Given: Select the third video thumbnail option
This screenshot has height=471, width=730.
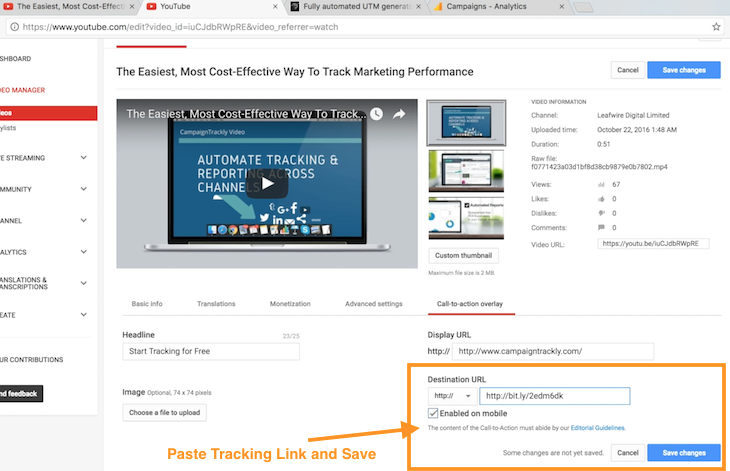Looking at the screenshot, I should tap(466, 218).
